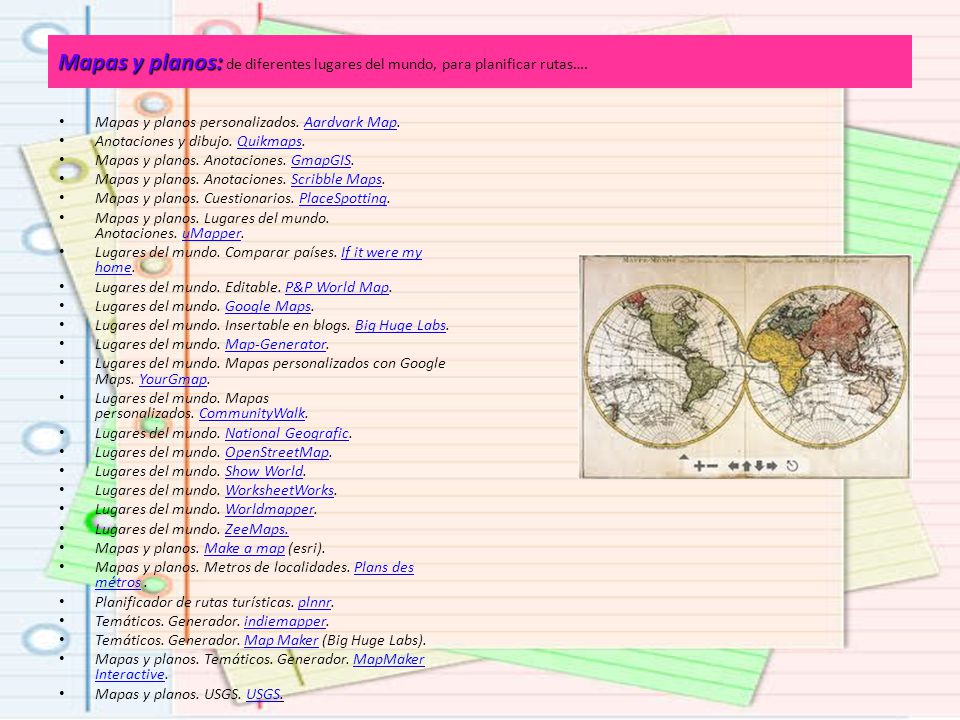Screen dimensions: 960x720
Task: Select text 'Mapas y planos. Cuestionarios.'
Action: pos(195,198)
